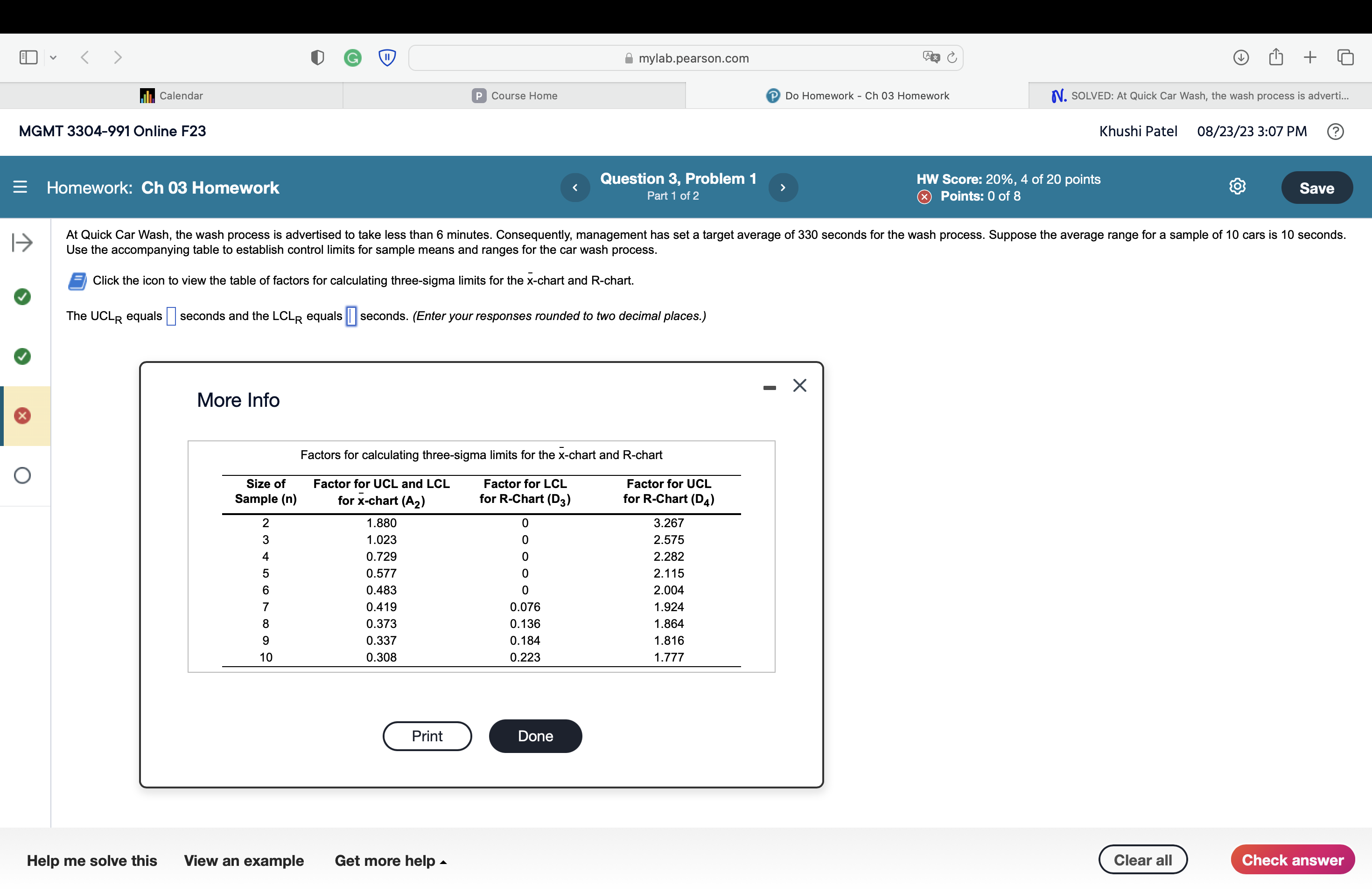Minimize the More Info dialog

769,388
